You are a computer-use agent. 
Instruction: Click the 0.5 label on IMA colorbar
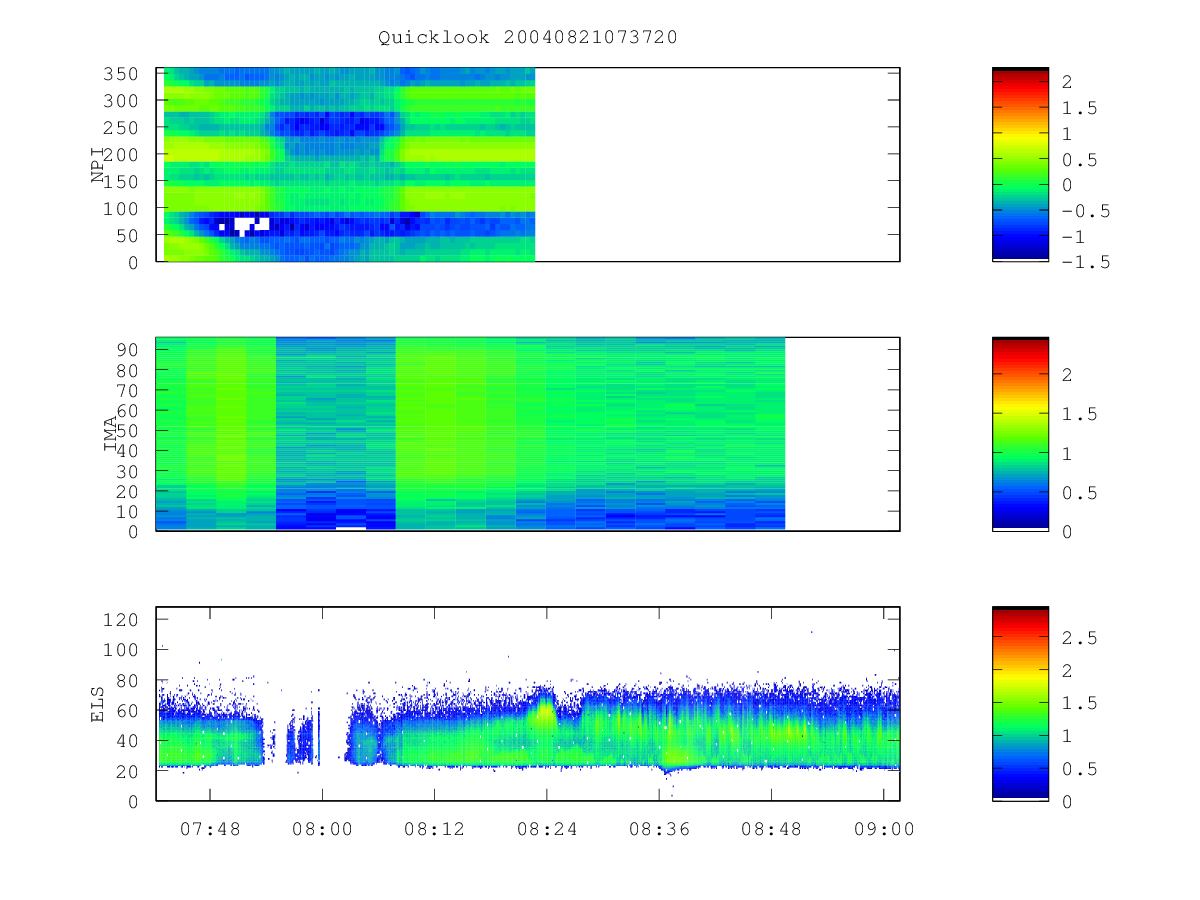1082,492
